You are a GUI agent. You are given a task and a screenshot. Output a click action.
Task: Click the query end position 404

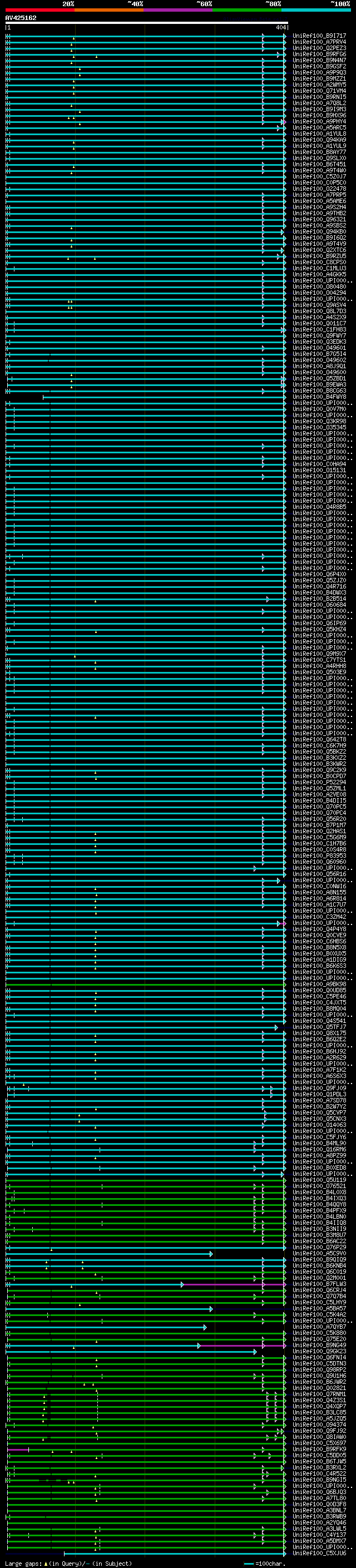[x=280, y=27]
